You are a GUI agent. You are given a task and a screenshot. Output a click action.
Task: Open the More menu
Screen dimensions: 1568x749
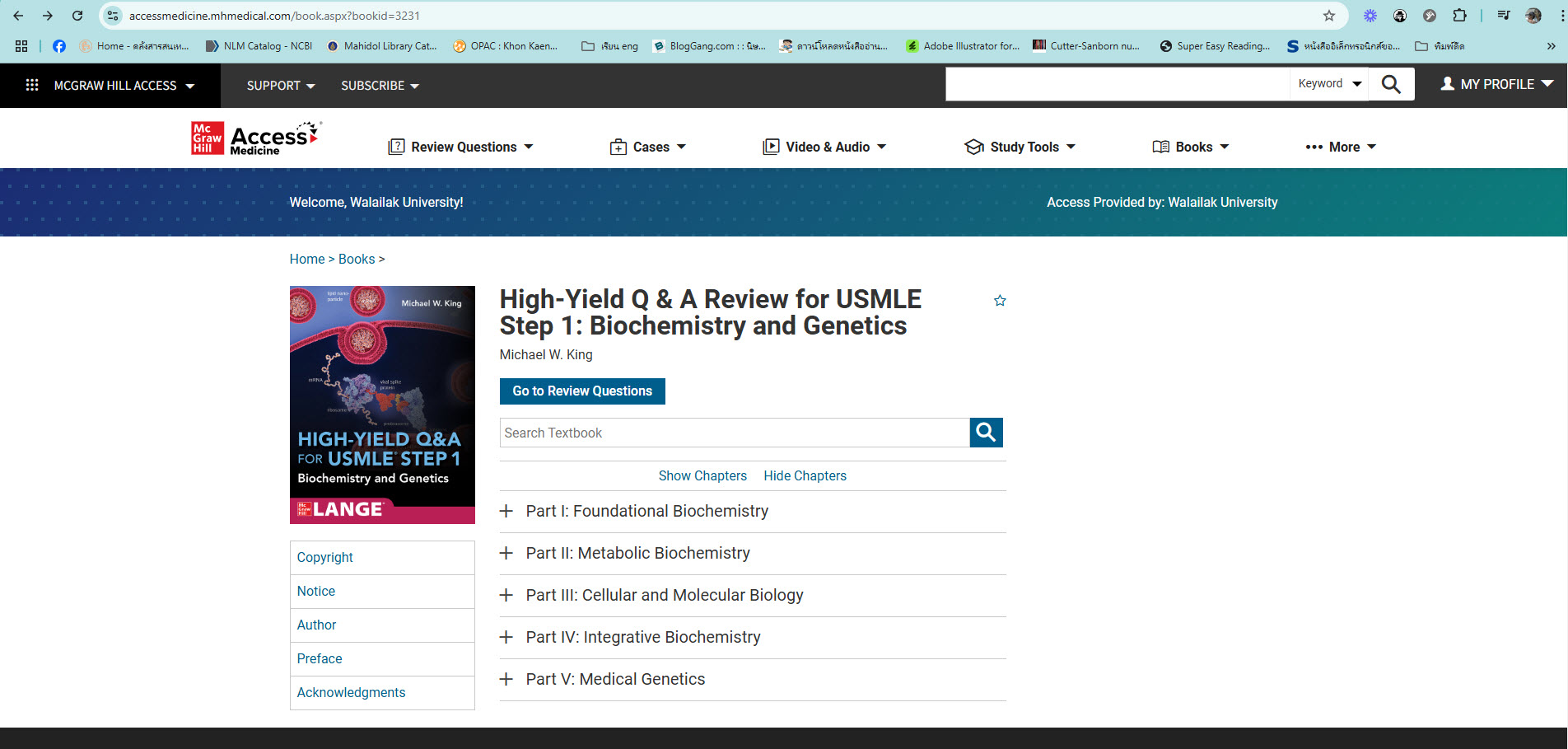(1341, 147)
